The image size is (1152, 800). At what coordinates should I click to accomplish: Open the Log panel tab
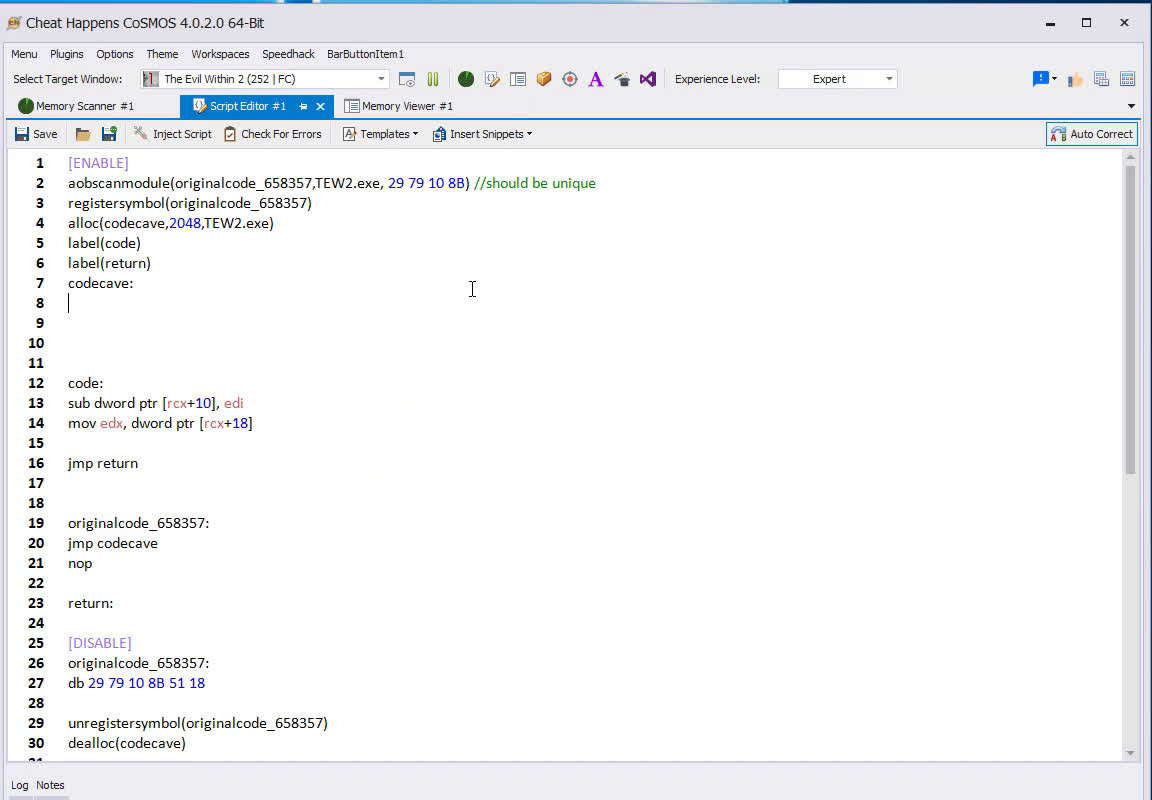click(20, 785)
